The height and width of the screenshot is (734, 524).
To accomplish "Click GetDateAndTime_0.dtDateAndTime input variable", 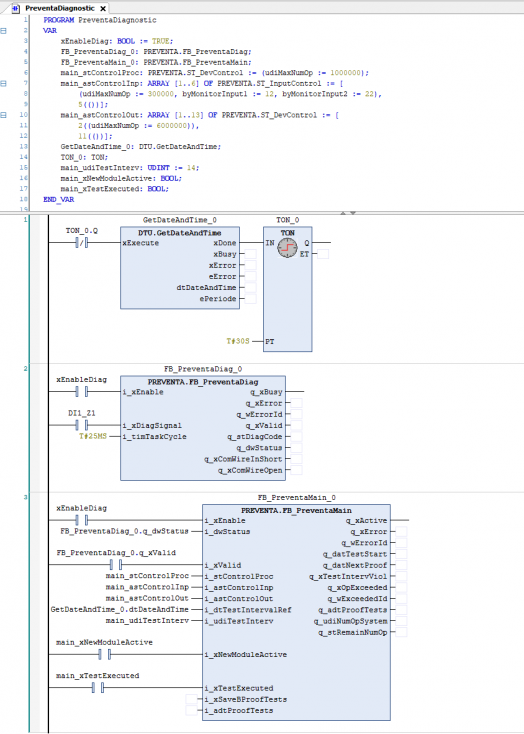I will point(119,609).
